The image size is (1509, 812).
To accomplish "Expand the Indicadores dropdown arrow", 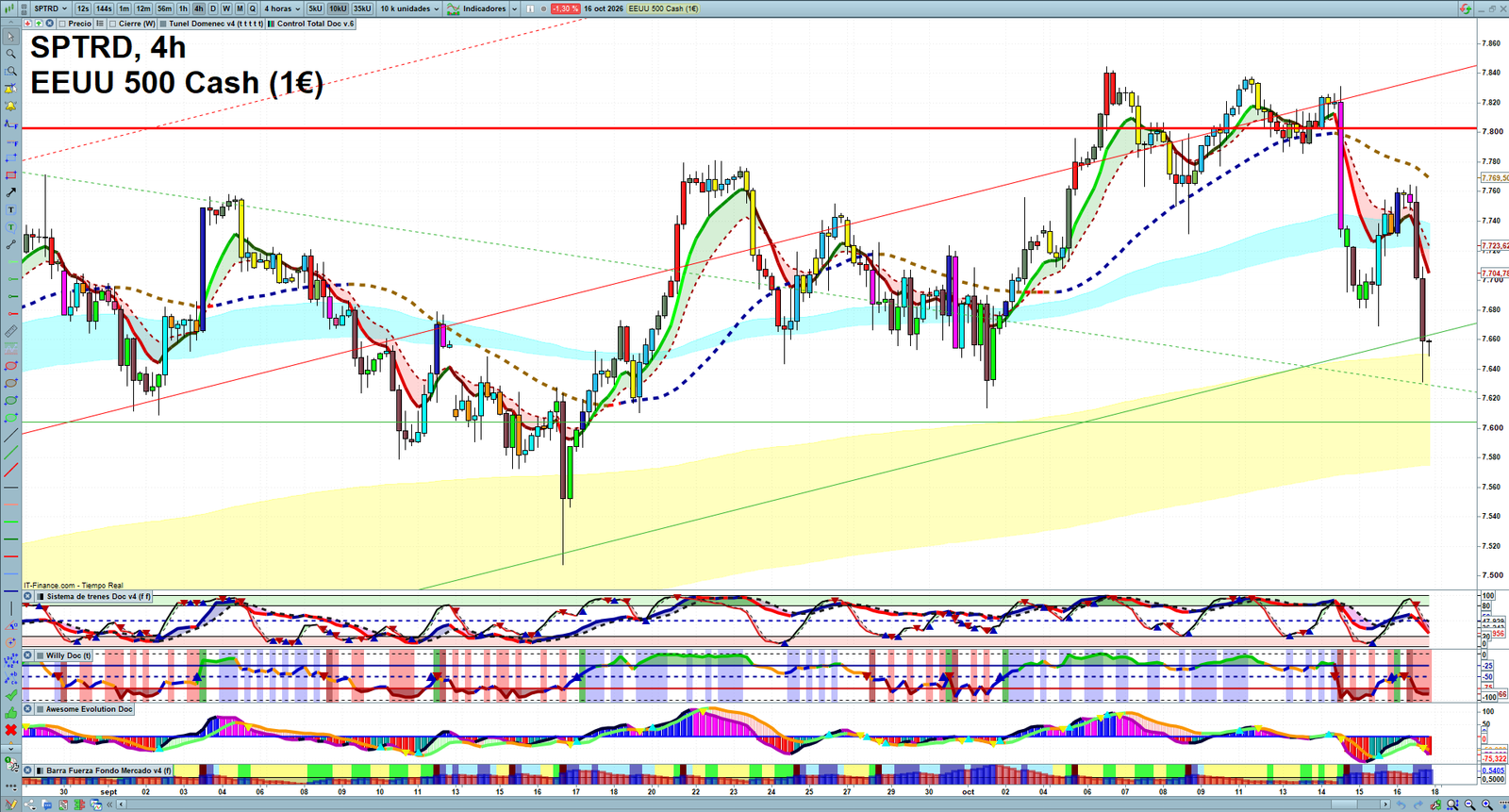I will coord(515,8).
